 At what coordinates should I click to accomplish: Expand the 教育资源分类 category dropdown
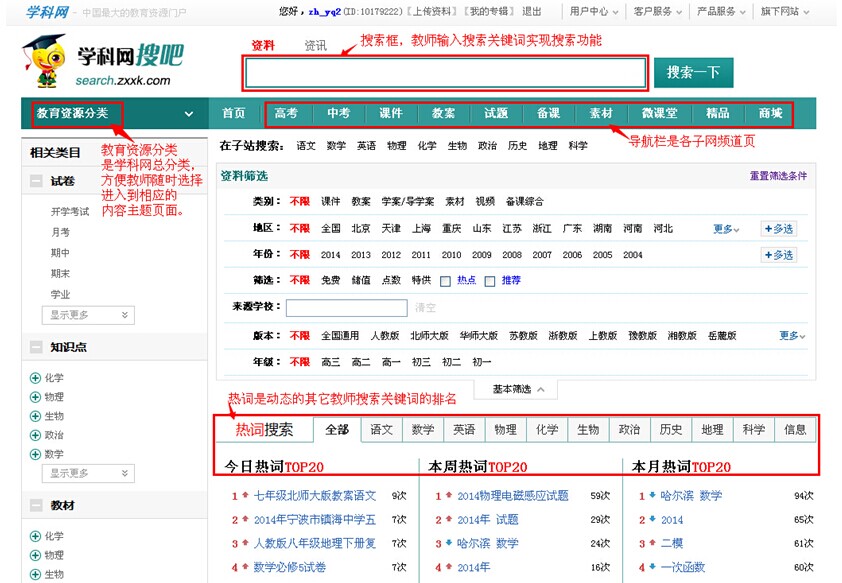pos(188,114)
